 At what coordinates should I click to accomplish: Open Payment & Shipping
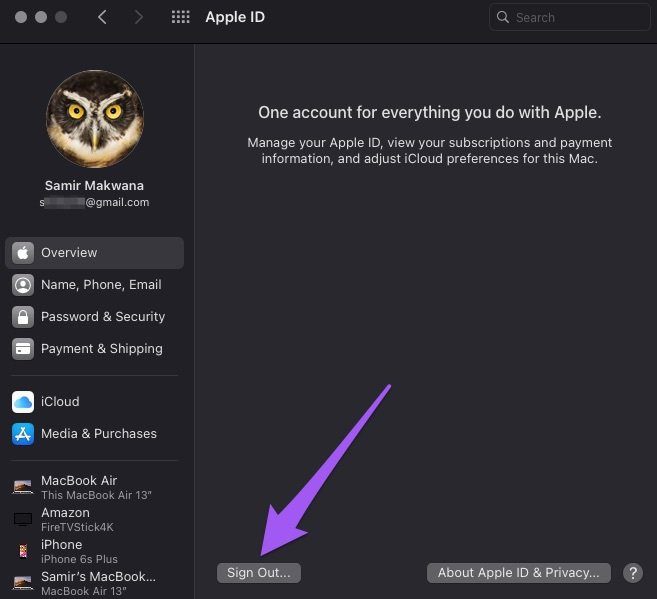click(94, 349)
